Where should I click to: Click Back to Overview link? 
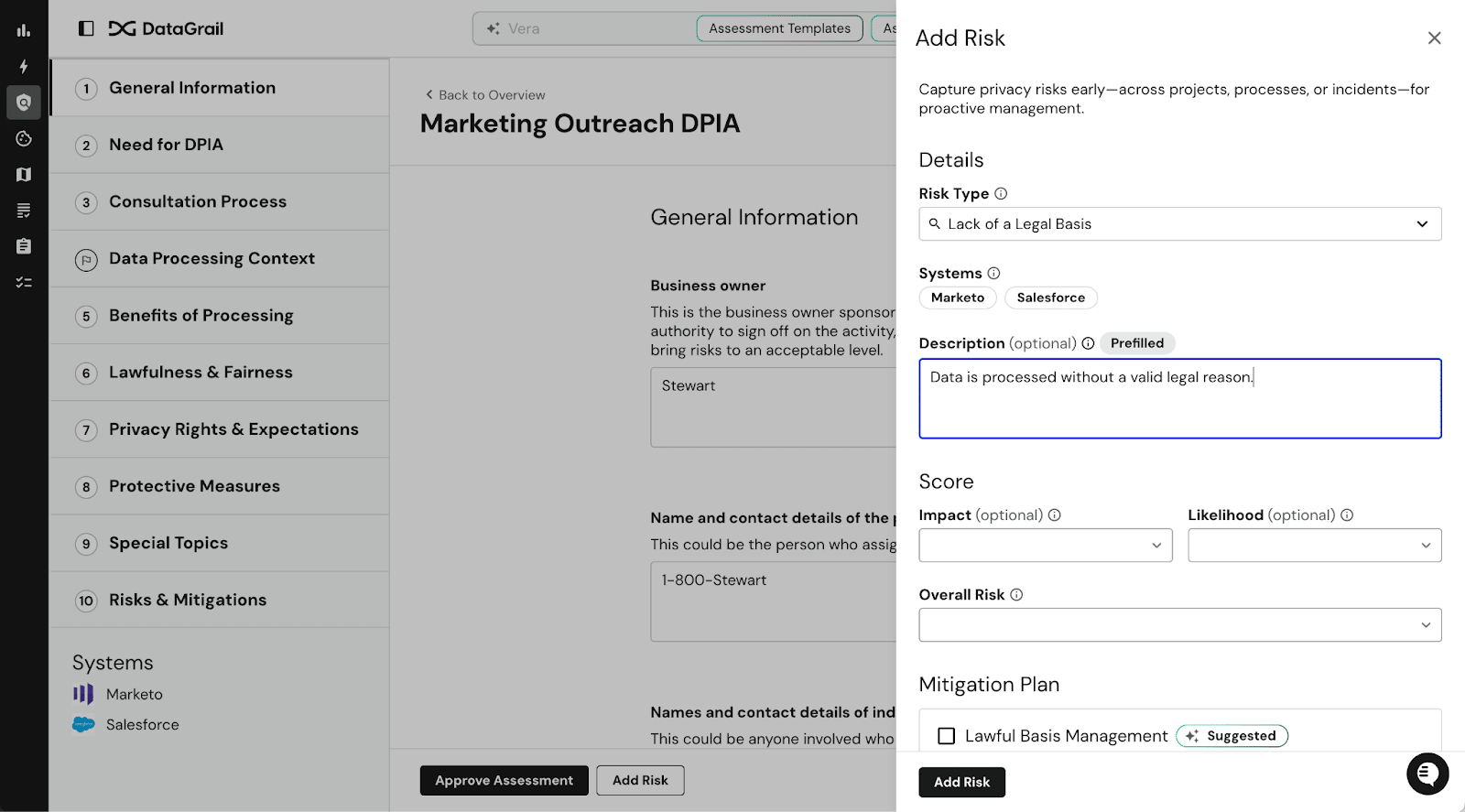click(485, 95)
